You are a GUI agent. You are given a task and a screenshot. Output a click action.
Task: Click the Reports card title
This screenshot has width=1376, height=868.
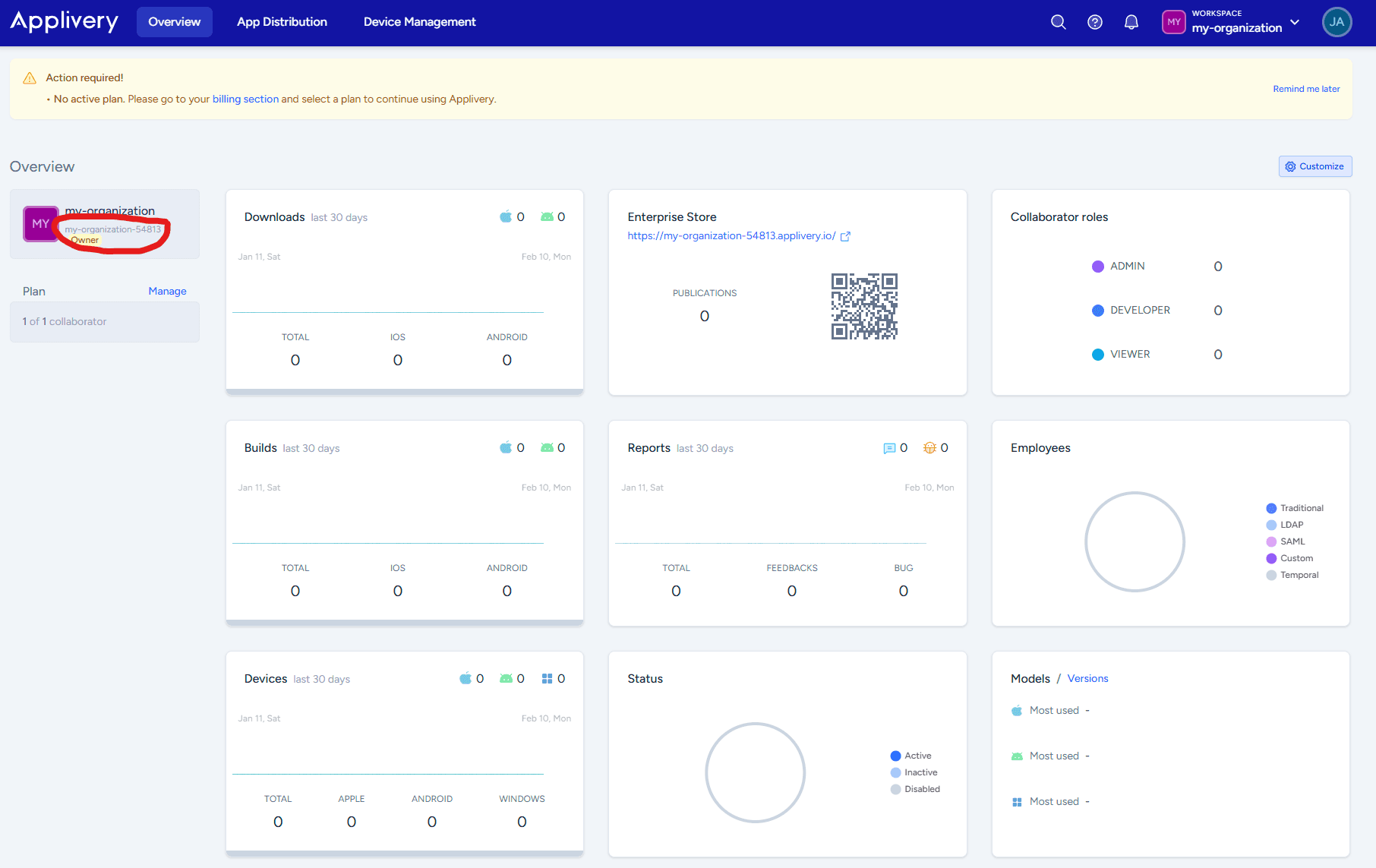coord(649,448)
